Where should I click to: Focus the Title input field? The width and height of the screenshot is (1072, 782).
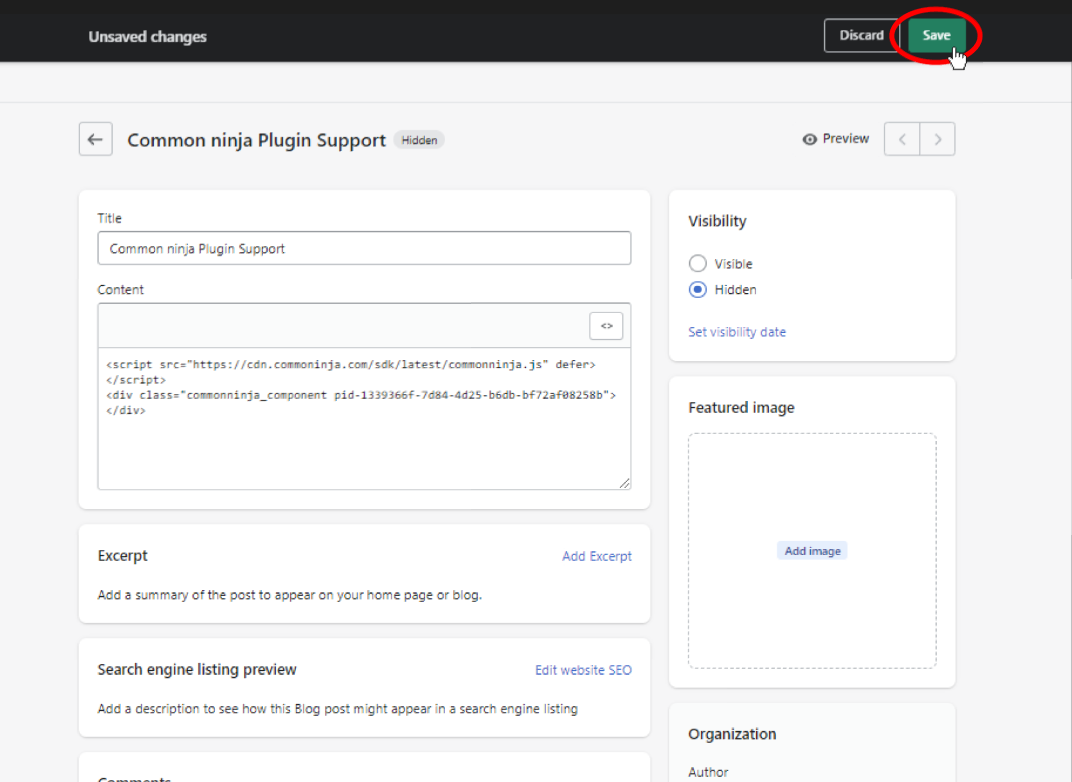(x=364, y=248)
